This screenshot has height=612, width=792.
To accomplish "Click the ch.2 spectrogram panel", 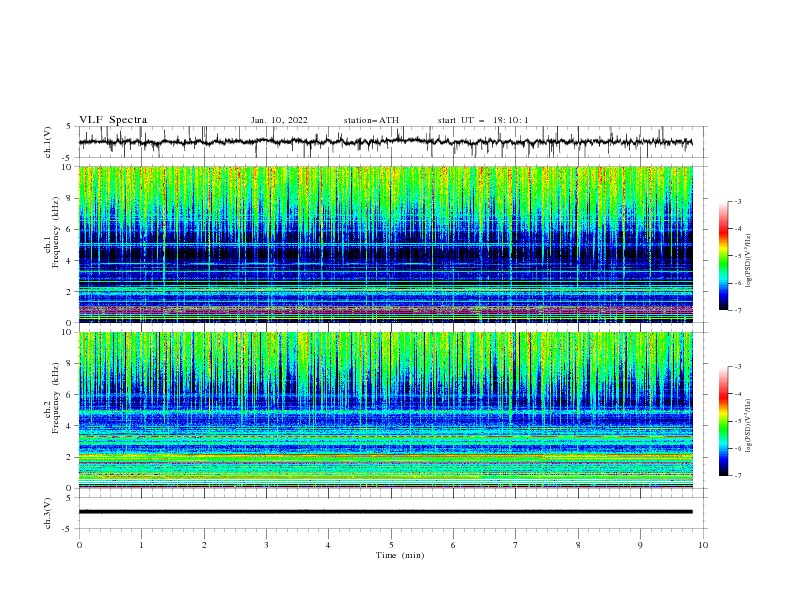I will click(x=385, y=410).
